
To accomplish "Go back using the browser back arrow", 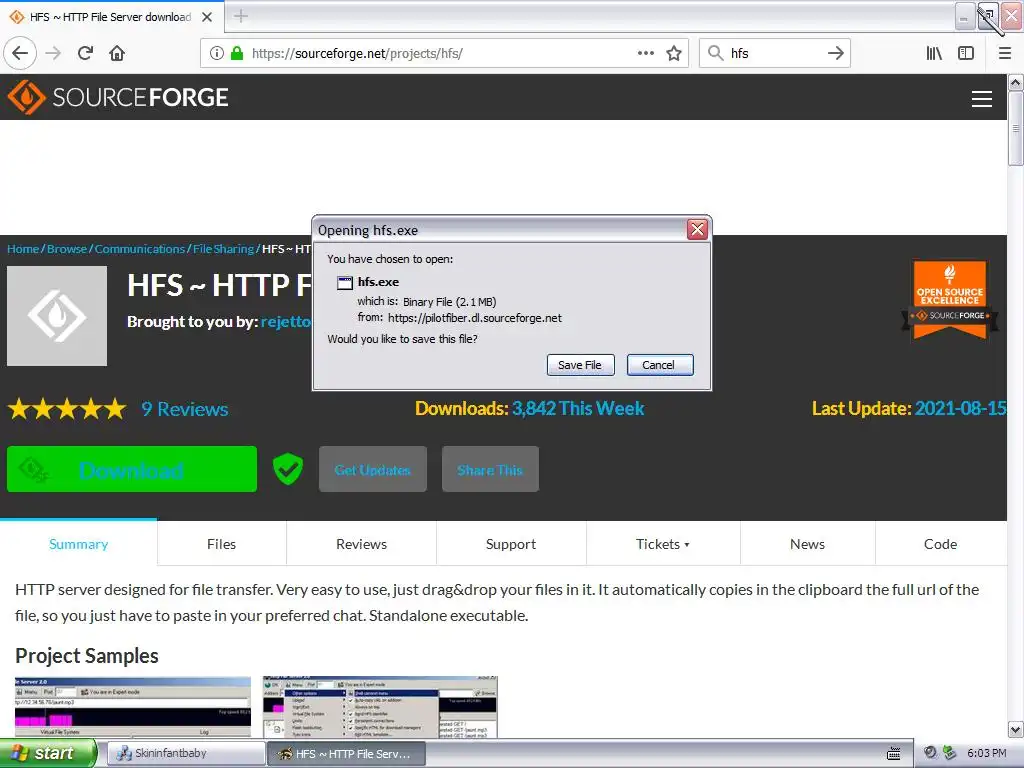I will point(20,53).
